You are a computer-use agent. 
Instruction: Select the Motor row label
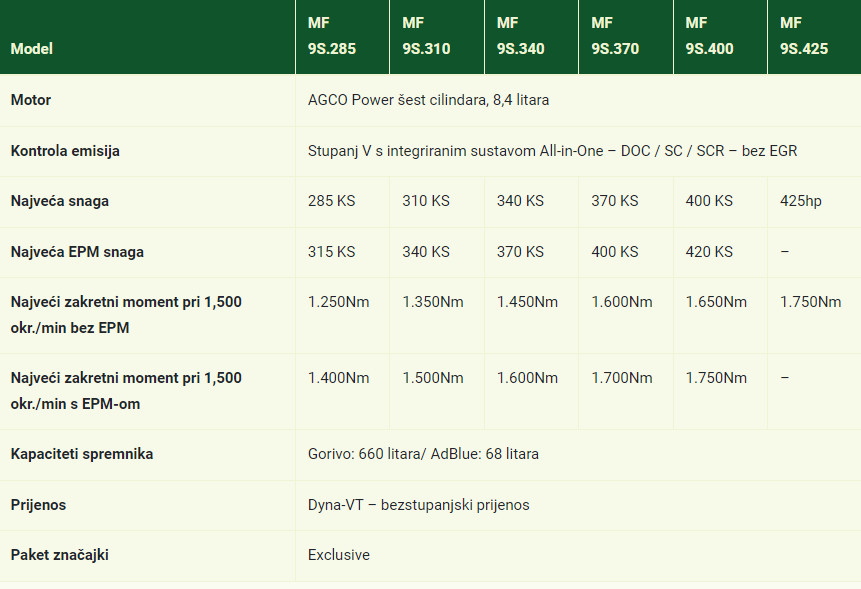click(31, 100)
